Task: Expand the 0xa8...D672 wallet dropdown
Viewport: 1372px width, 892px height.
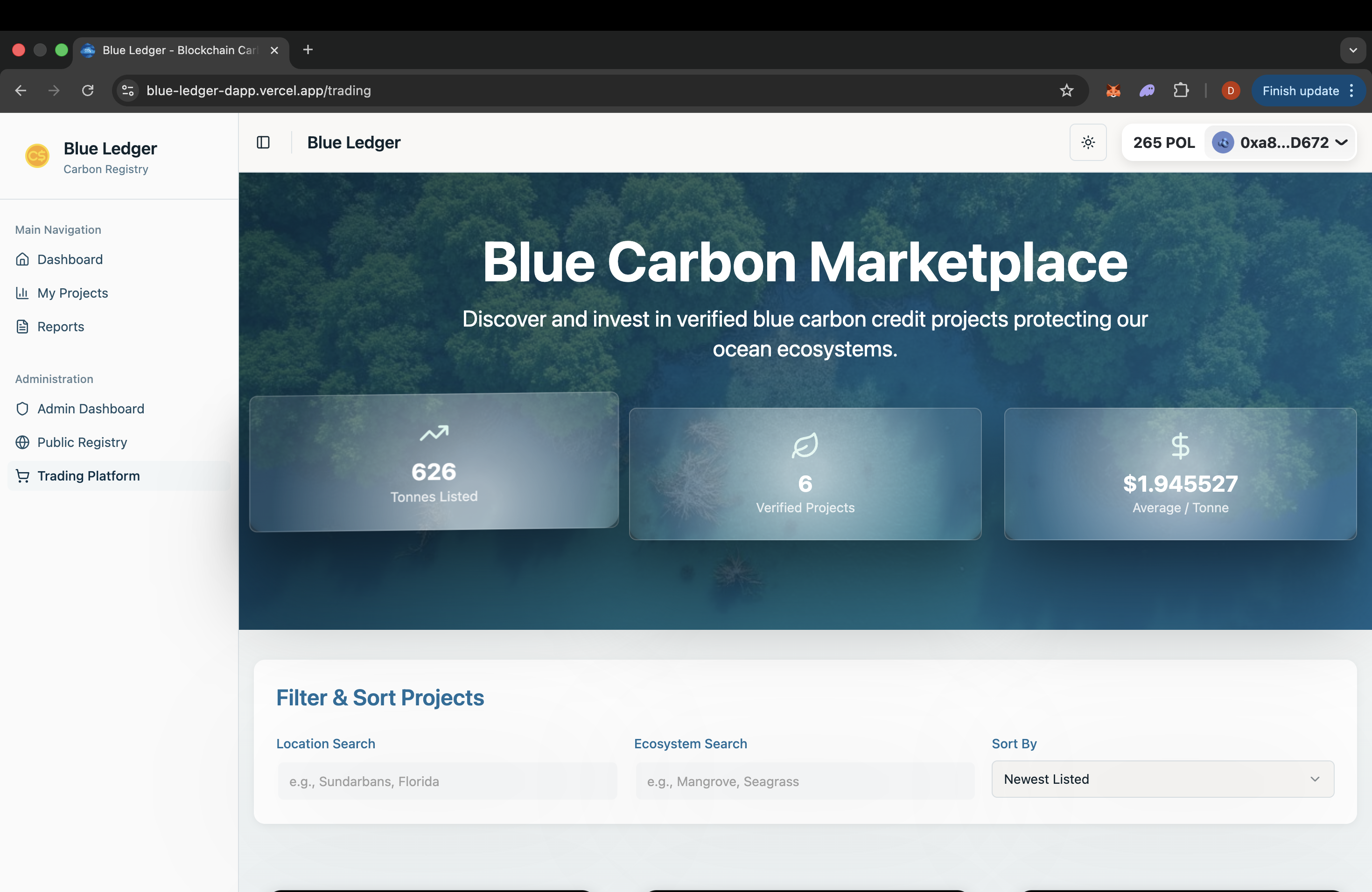Action: pyautogui.click(x=1280, y=142)
